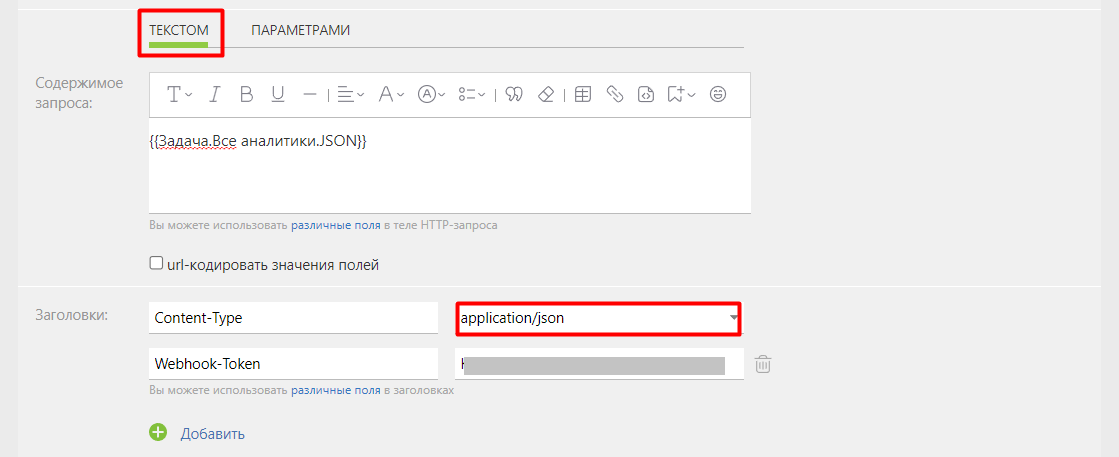
Task: Apply italic formatting
Action: tap(215, 94)
